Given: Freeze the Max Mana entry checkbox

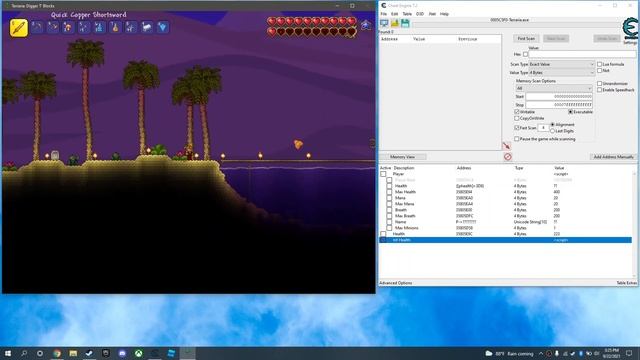Looking at the screenshot, I should (389, 204).
